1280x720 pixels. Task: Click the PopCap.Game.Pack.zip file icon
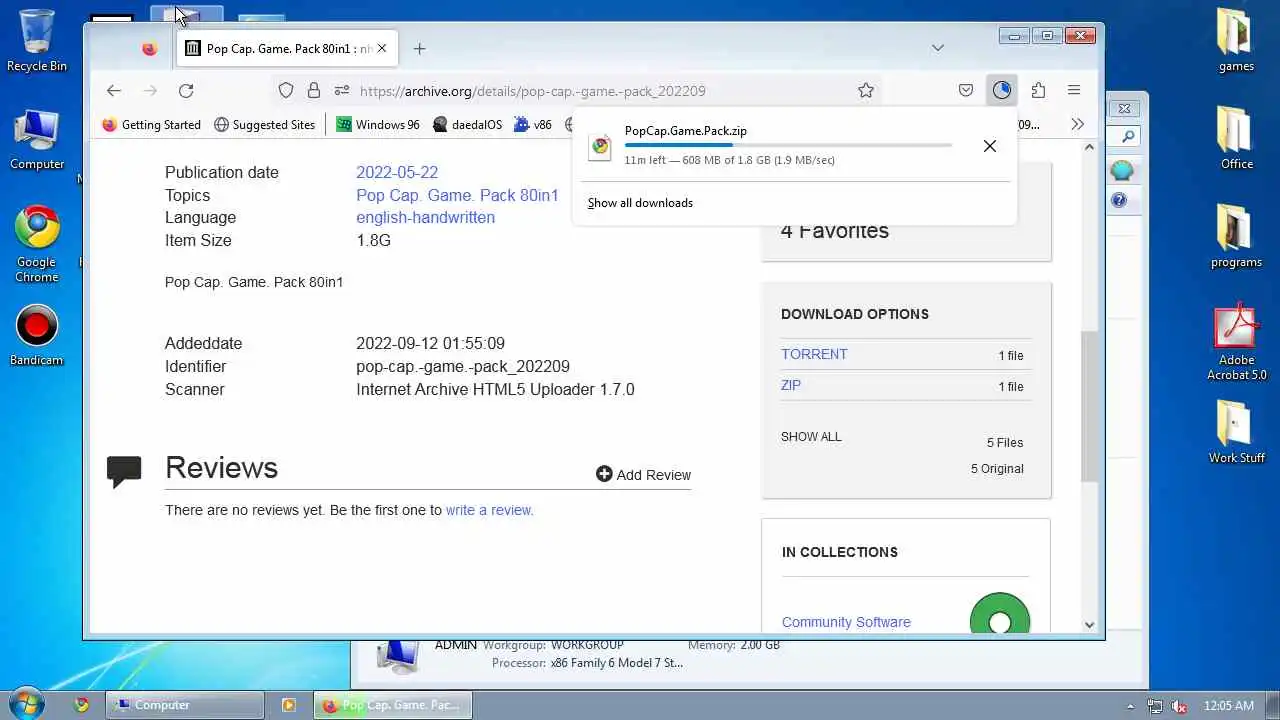pyautogui.click(x=600, y=146)
